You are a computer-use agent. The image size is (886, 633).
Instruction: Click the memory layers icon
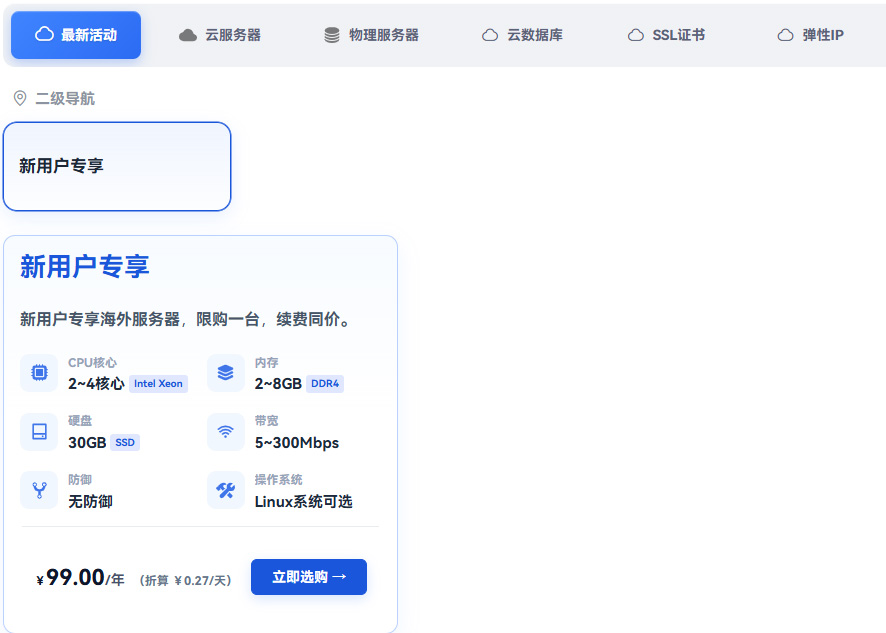coord(225,373)
